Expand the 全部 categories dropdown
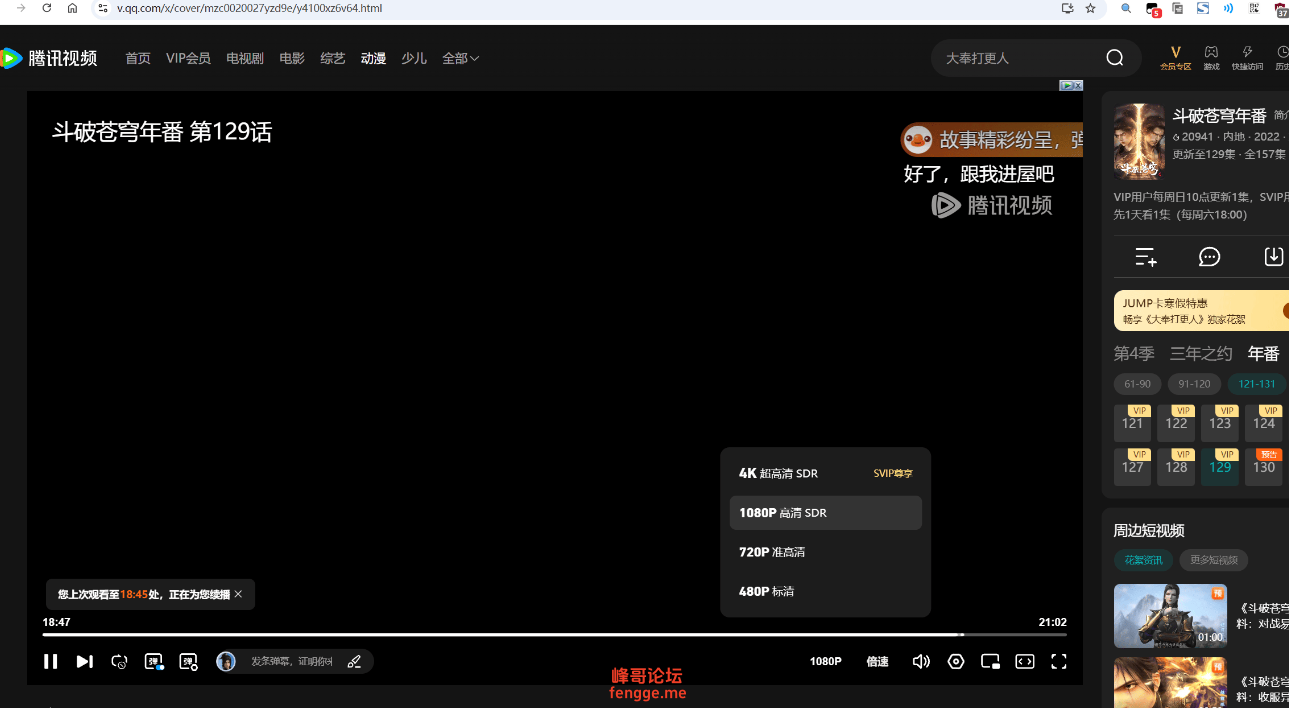The height and width of the screenshot is (708, 1289). (460, 58)
